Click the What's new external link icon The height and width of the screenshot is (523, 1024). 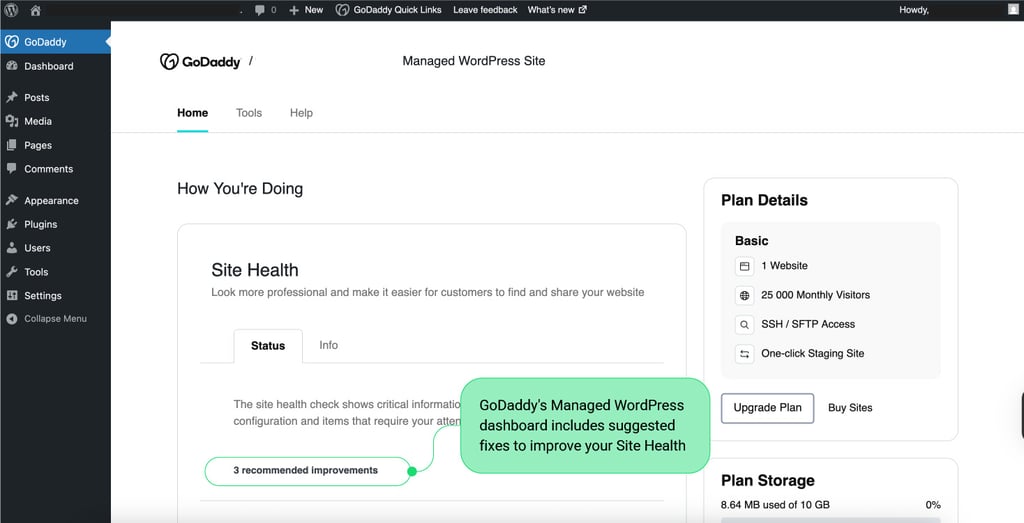(x=583, y=10)
